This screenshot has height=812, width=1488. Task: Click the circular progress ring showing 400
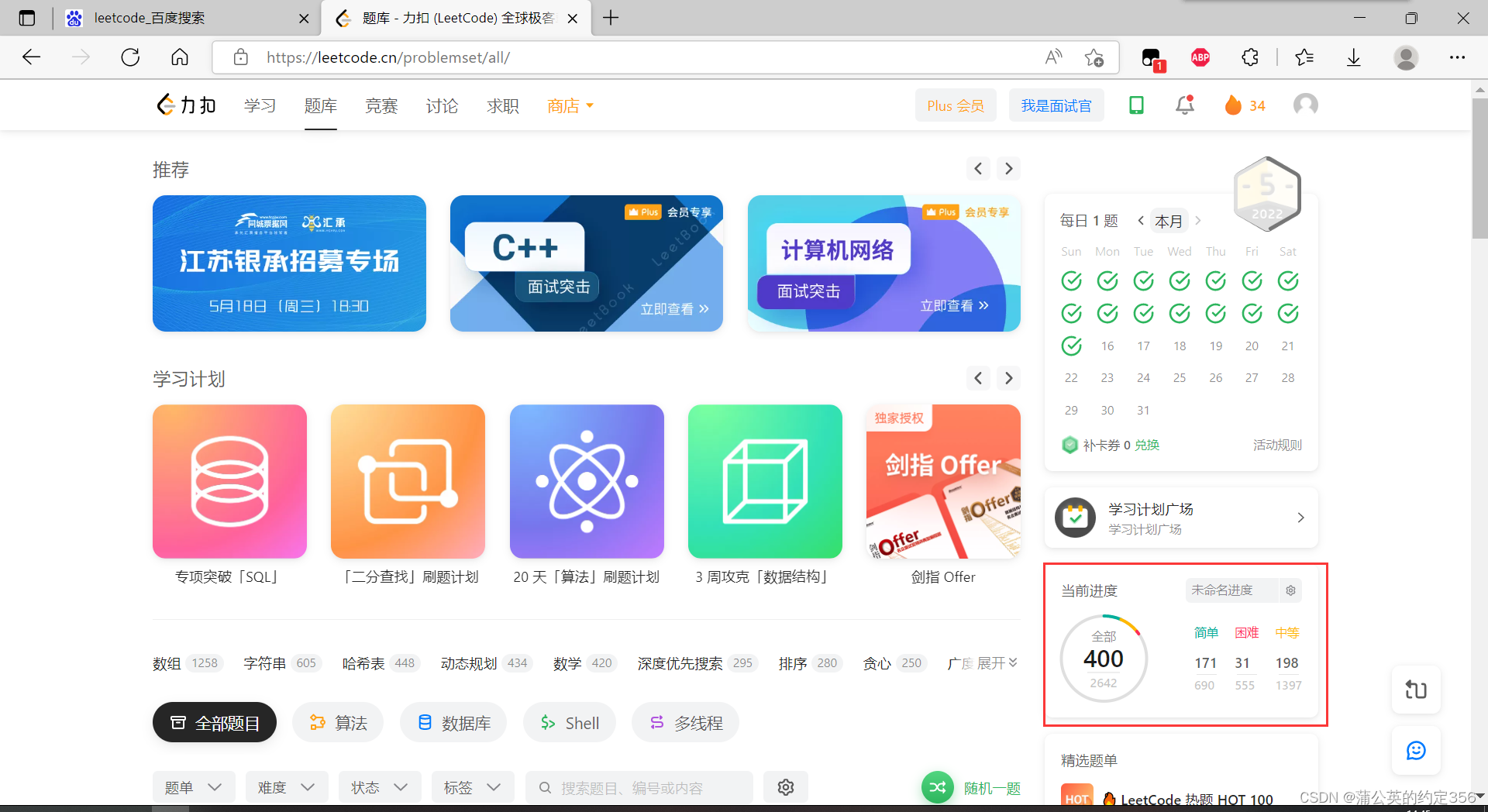(x=1103, y=659)
